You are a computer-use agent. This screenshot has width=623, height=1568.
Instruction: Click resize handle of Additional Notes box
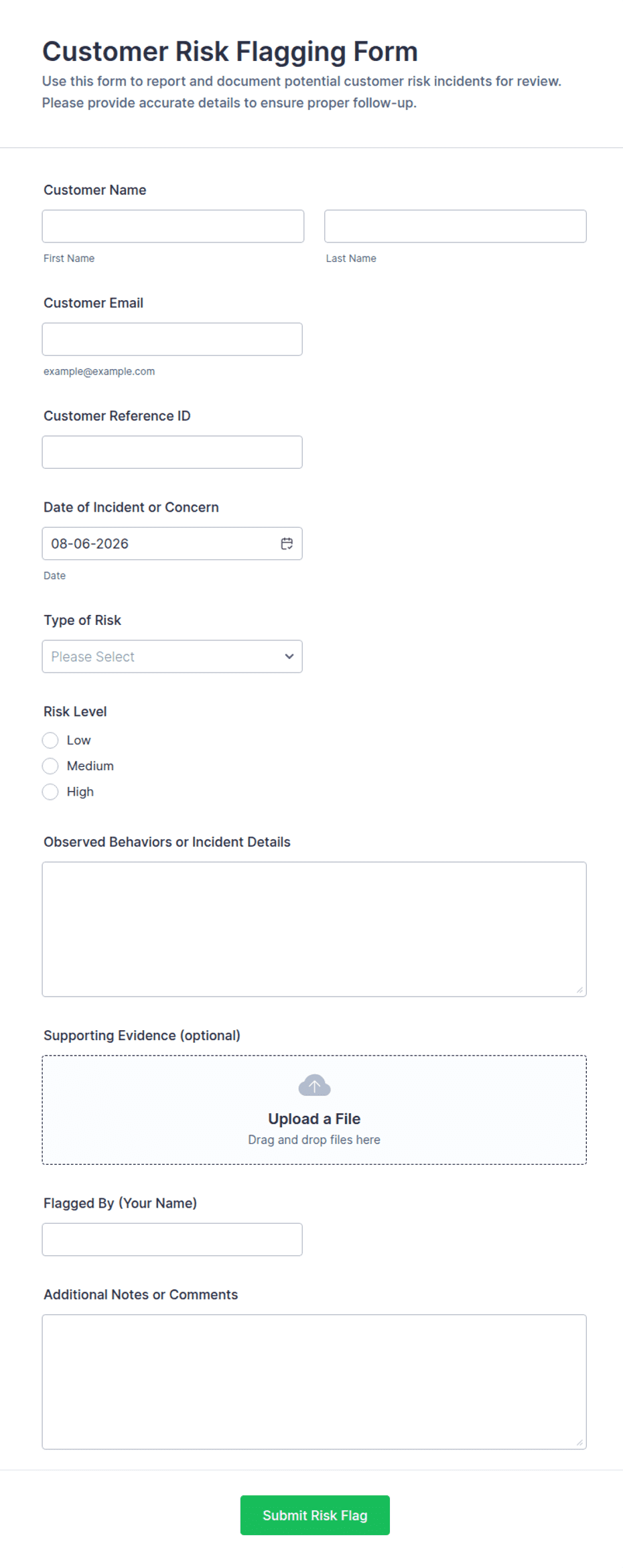pos(579,1443)
